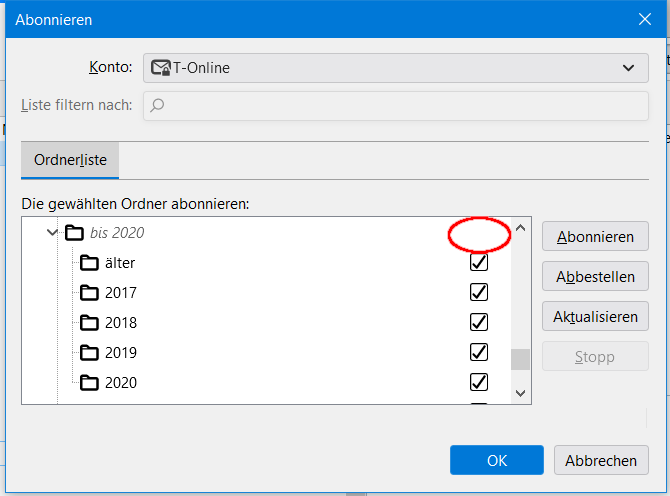Click the Abbestellen button
Viewport: 670px width, 496px height.
tap(595, 275)
